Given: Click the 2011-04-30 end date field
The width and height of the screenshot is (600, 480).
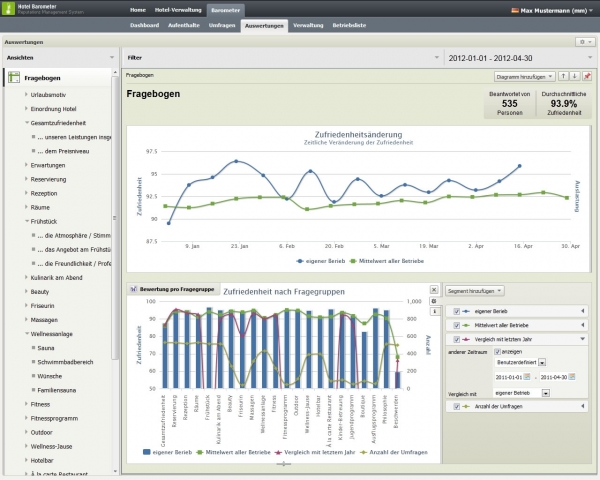Looking at the screenshot, I should coord(554,377).
